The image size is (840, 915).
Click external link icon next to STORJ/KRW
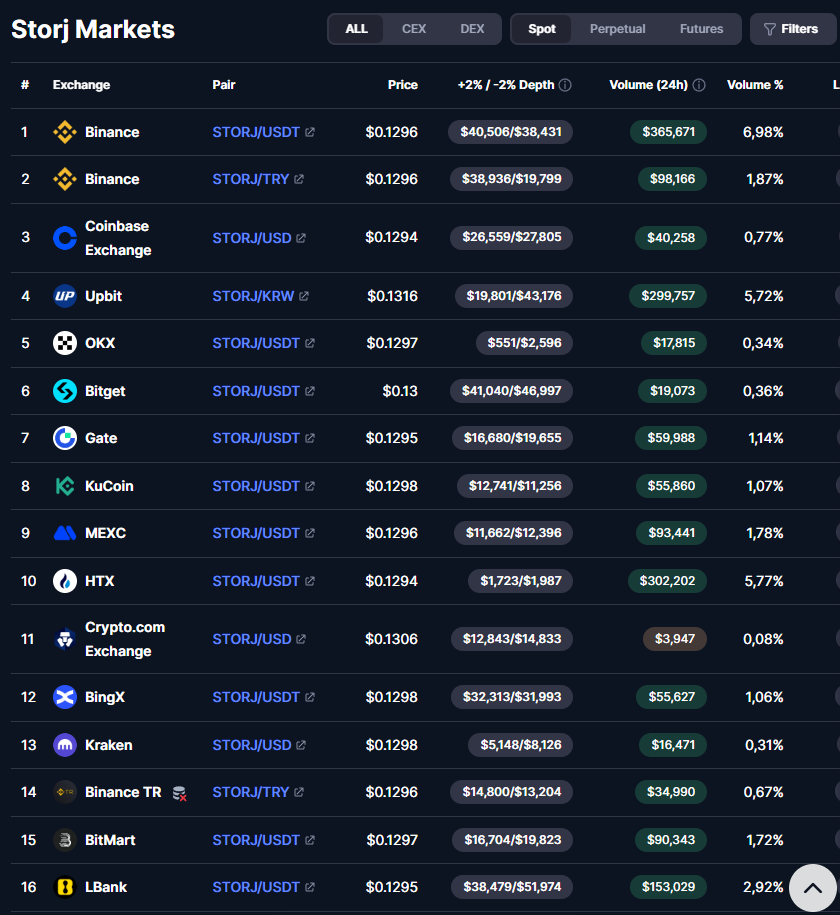click(x=304, y=296)
